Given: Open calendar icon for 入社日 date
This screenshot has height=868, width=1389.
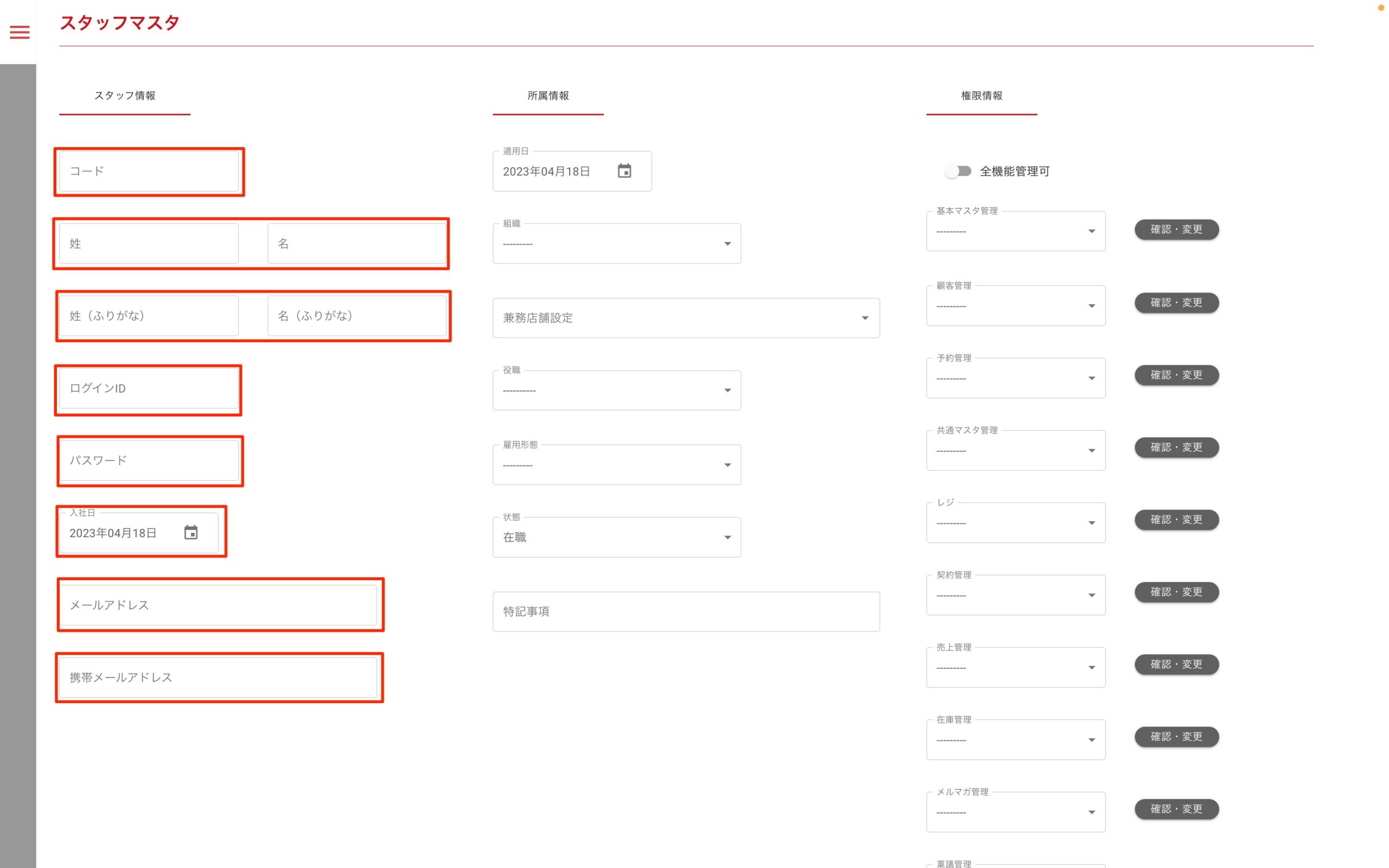Looking at the screenshot, I should click(190, 533).
